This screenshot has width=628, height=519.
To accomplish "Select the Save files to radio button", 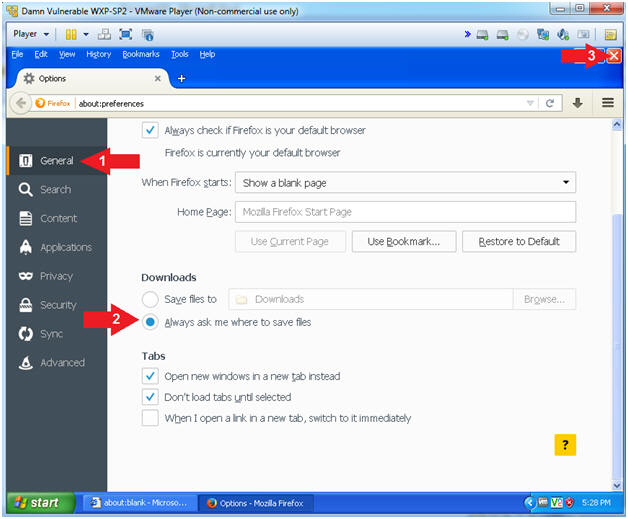I will (x=150, y=299).
